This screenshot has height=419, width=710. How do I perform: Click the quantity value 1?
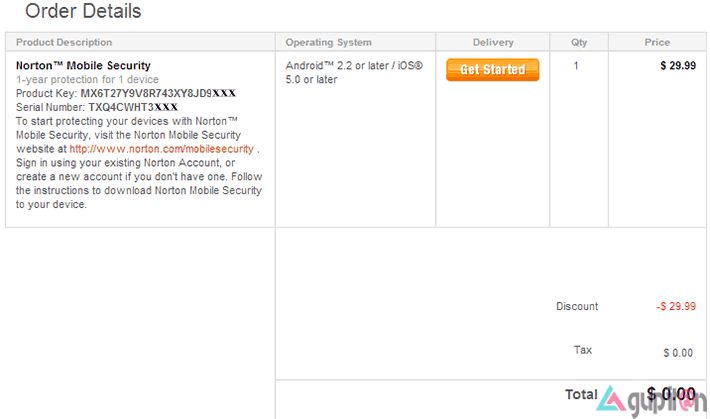(x=576, y=66)
